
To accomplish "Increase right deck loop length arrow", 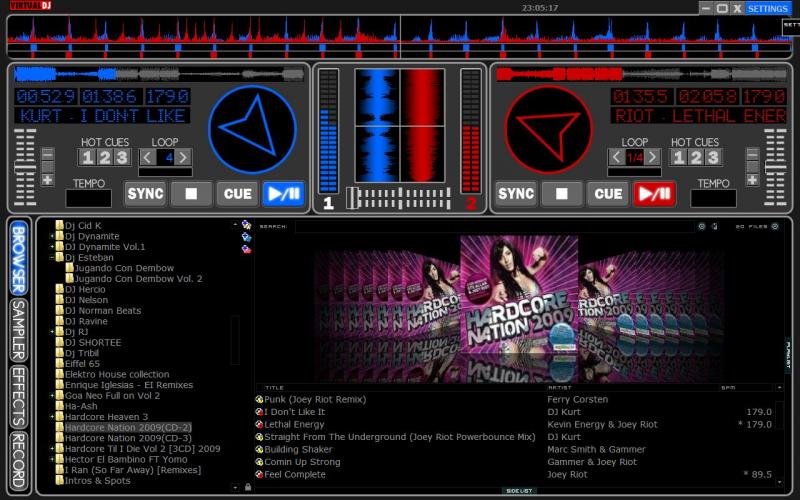I will coord(653,157).
